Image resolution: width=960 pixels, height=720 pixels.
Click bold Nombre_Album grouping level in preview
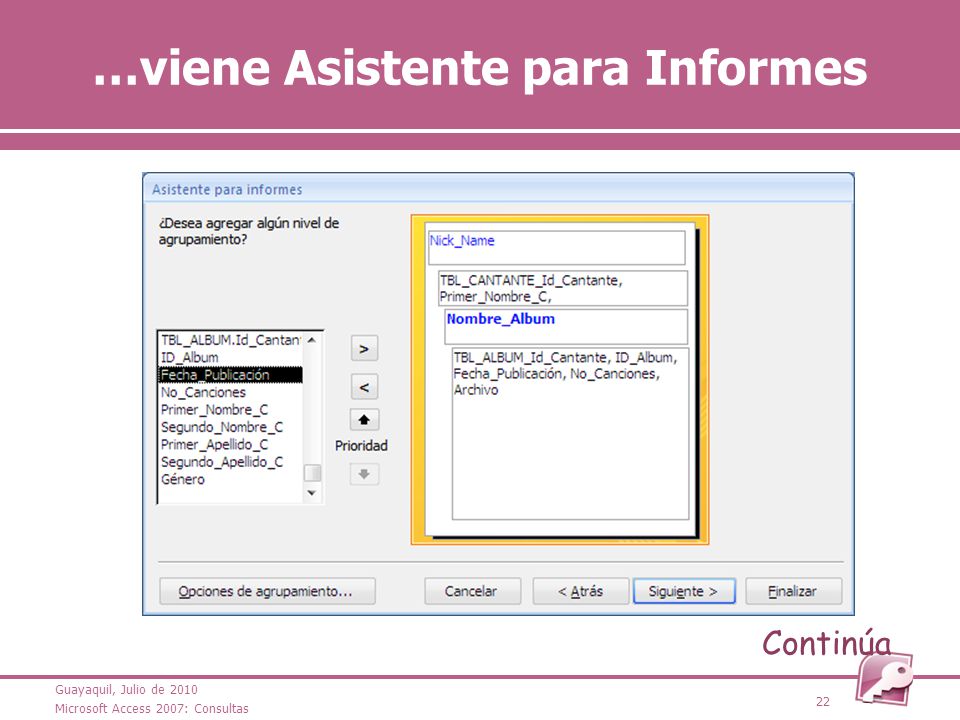pyautogui.click(x=566, y=326)
